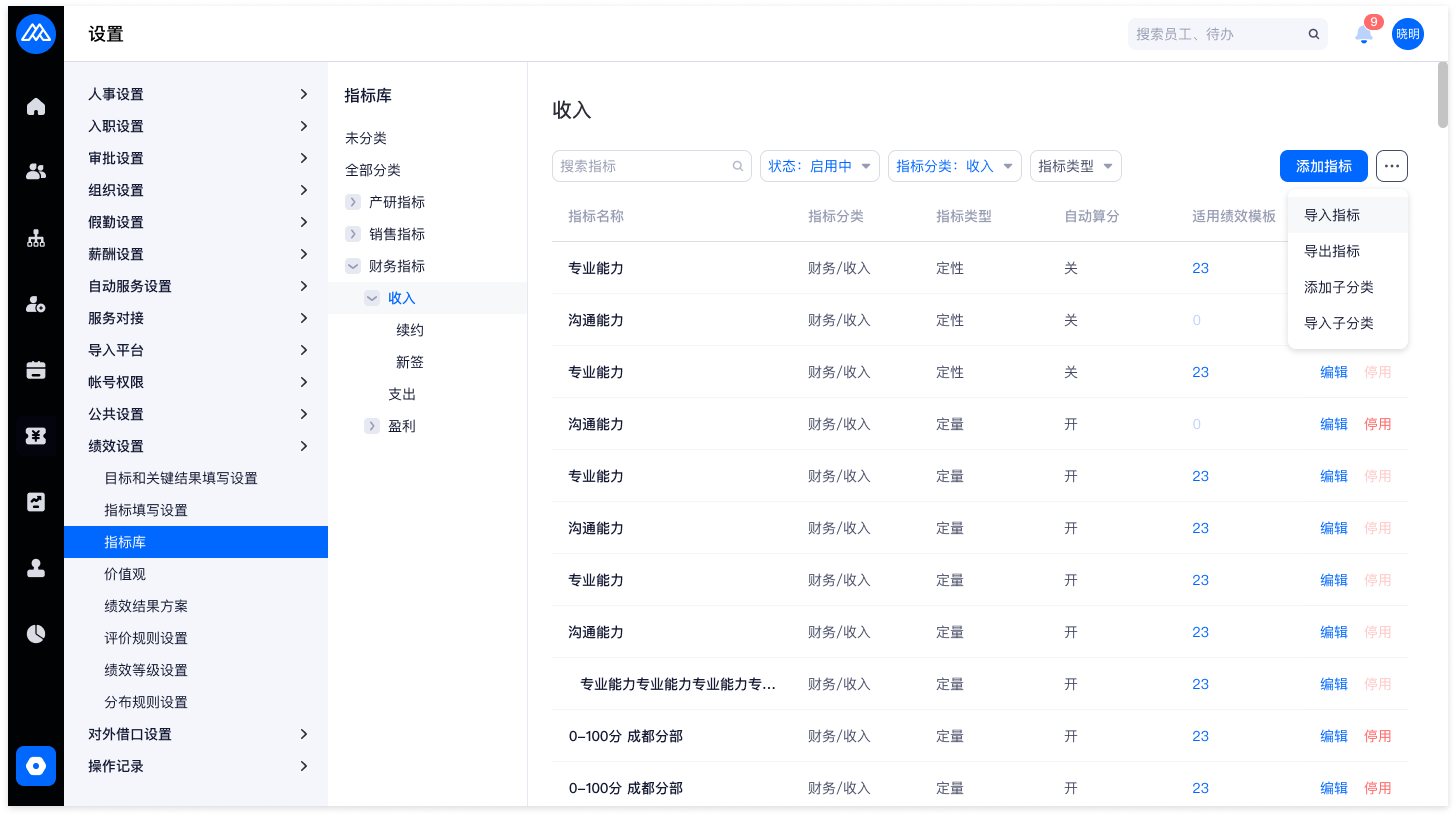Click the notification bell icon
The width and height of the screenshot is (1456, 816).
pos(1363,34)
